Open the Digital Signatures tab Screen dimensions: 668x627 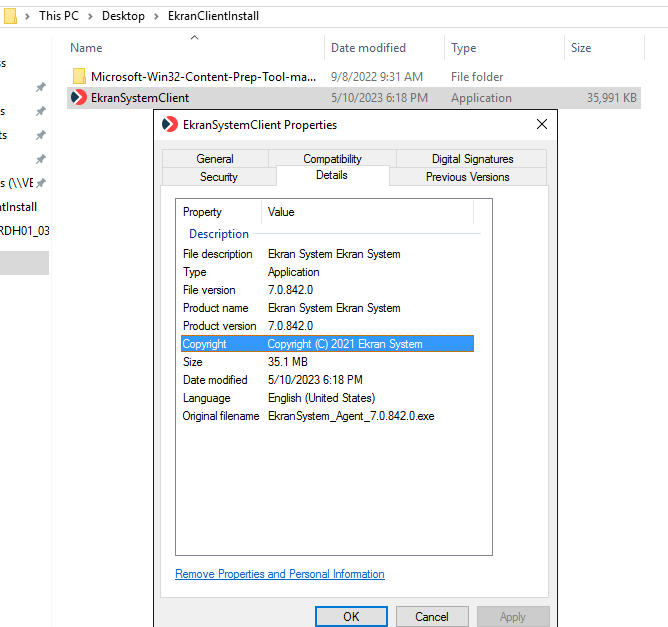(x=472, y=159)
